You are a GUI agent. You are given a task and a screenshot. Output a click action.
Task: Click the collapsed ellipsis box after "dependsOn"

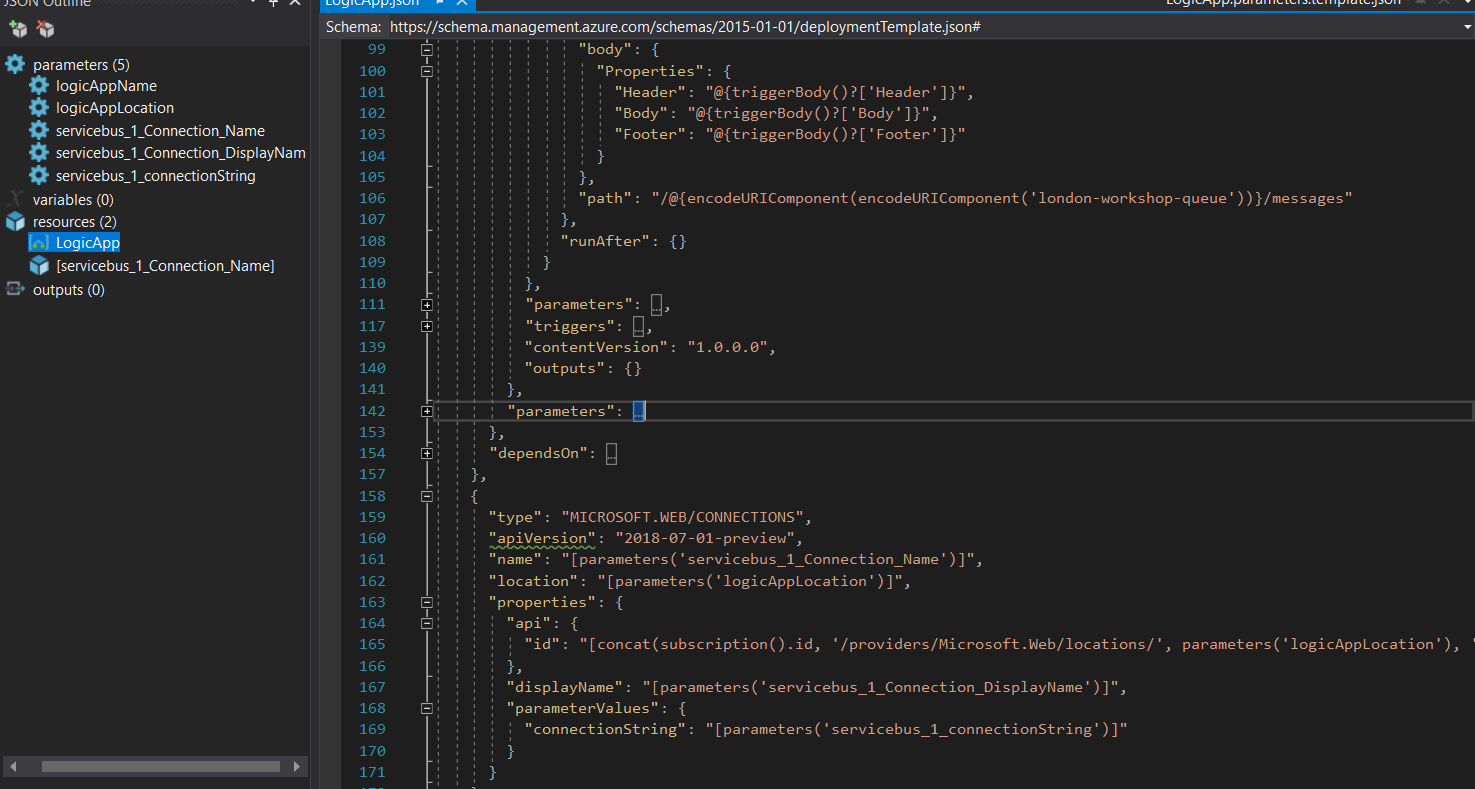tap(612, 454)
